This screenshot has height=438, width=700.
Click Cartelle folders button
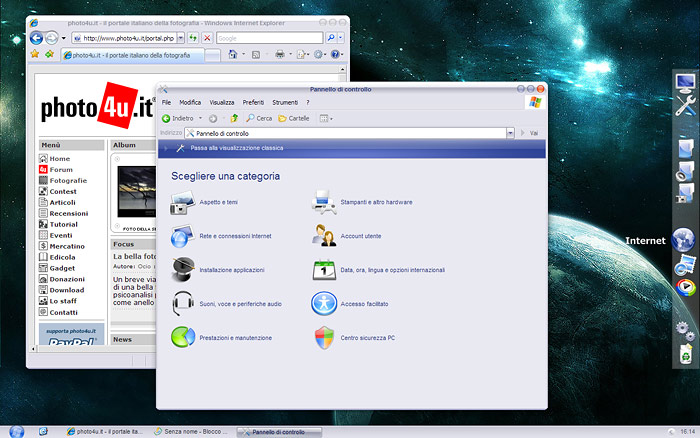294,118
